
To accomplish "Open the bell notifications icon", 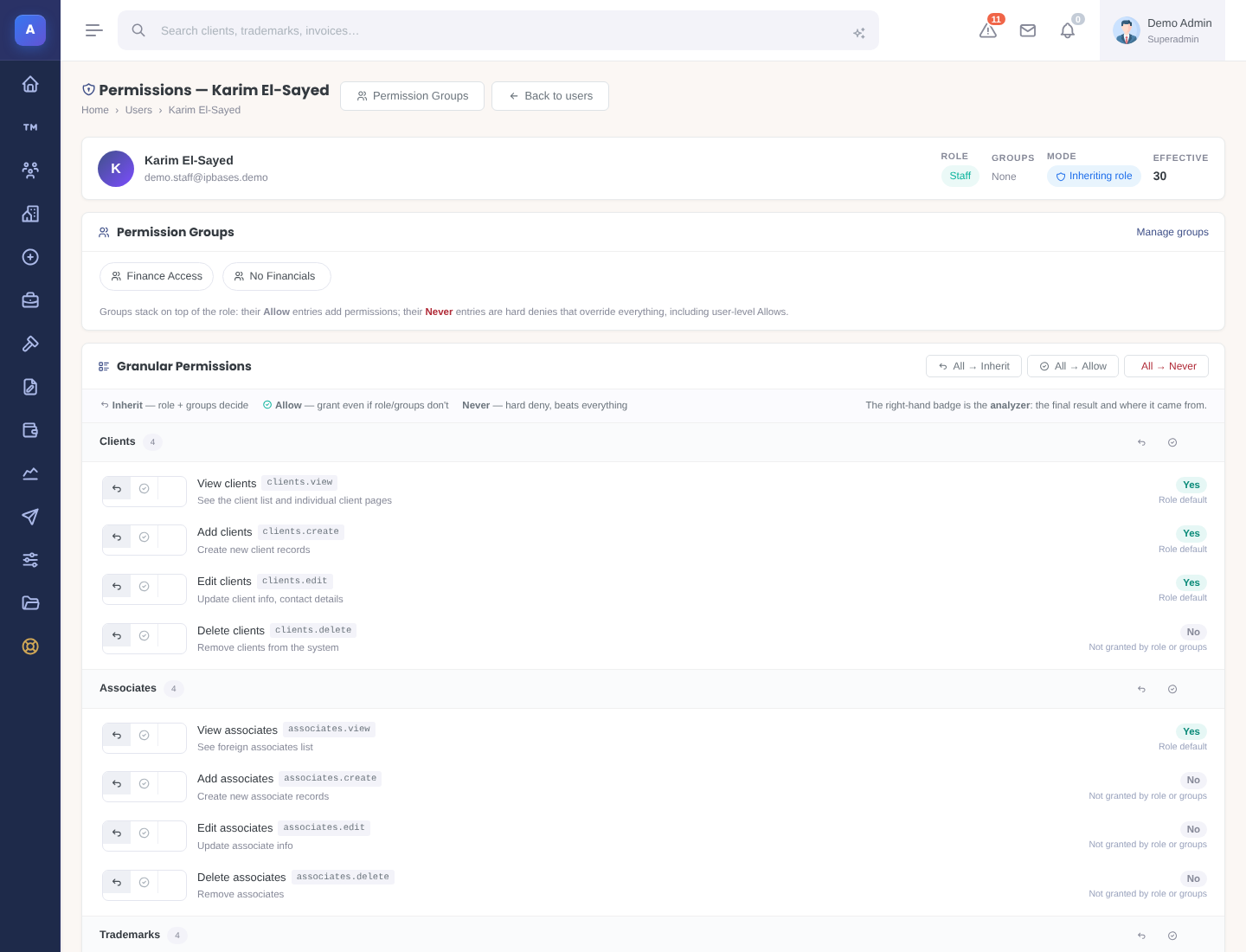I will coord(1068,30).
